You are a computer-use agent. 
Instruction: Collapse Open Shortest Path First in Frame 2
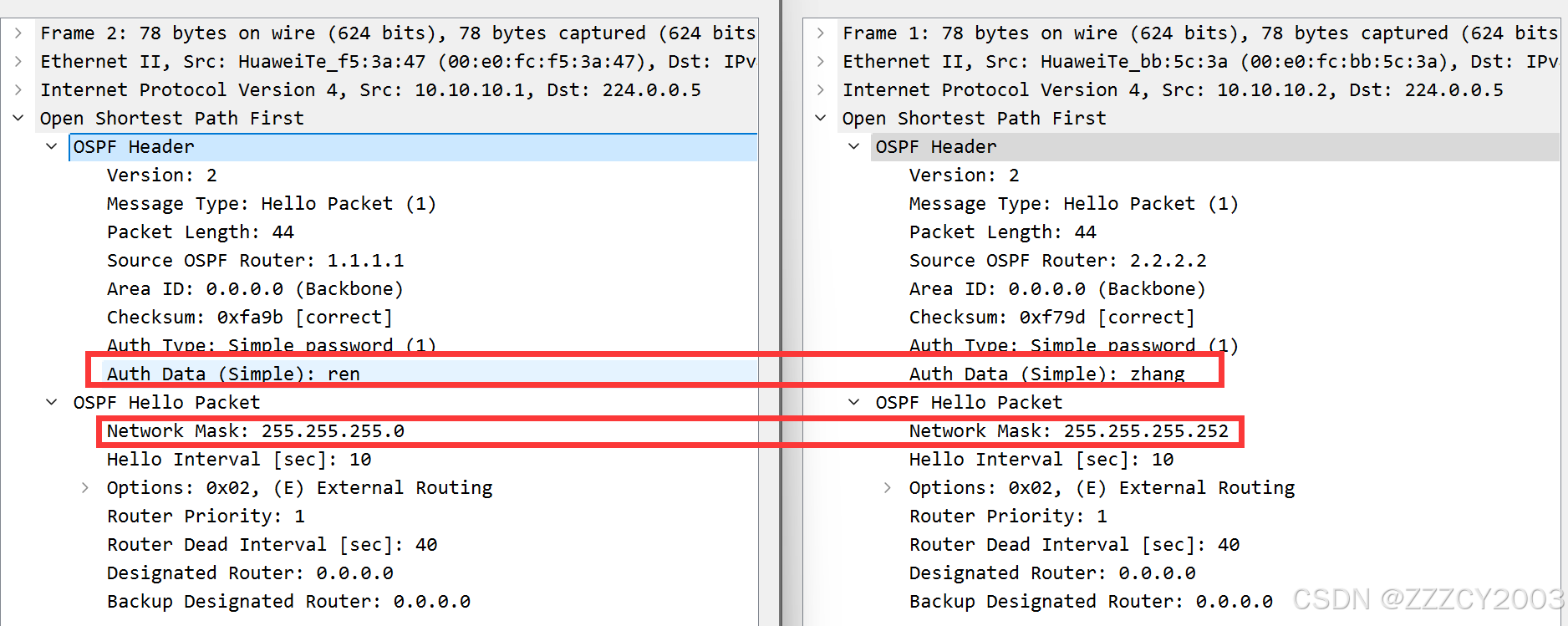pos(18,119)
